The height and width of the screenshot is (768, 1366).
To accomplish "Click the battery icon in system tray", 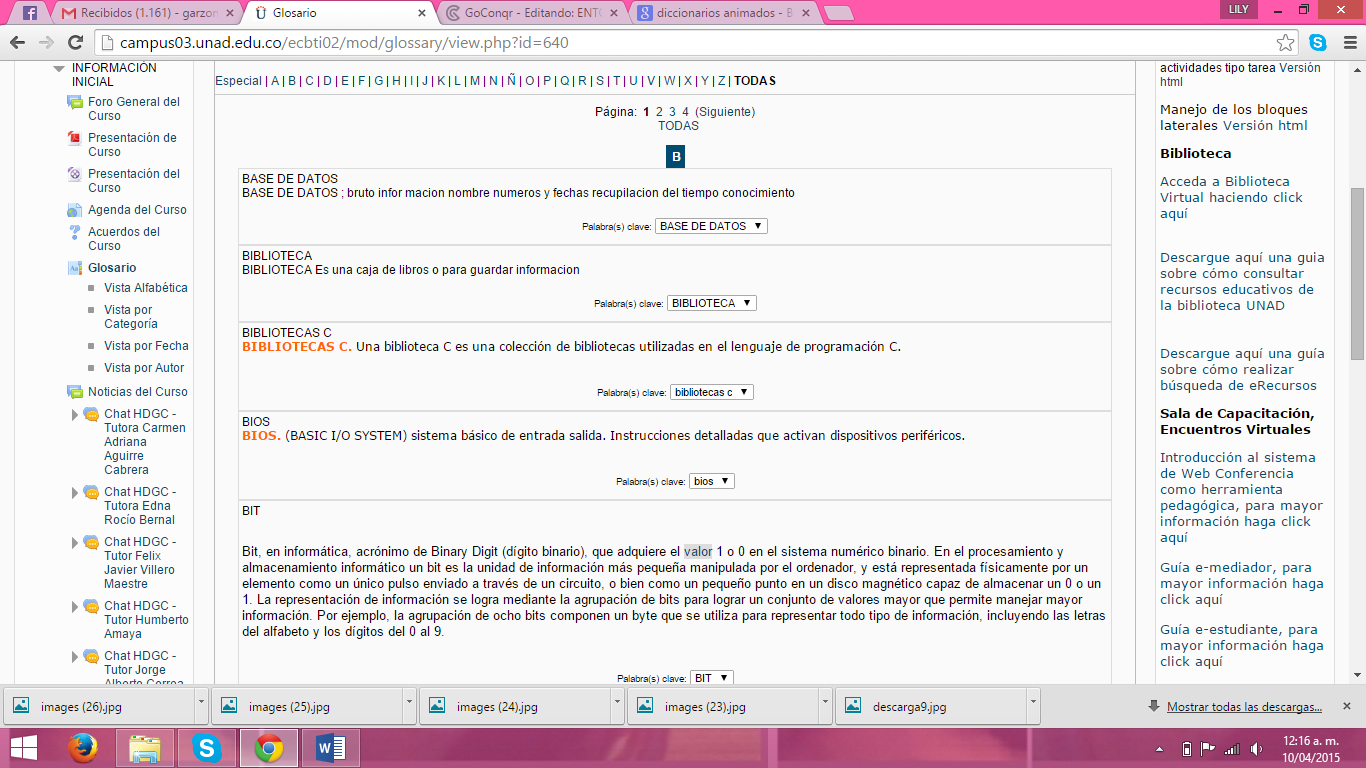I will (1187, 748).
